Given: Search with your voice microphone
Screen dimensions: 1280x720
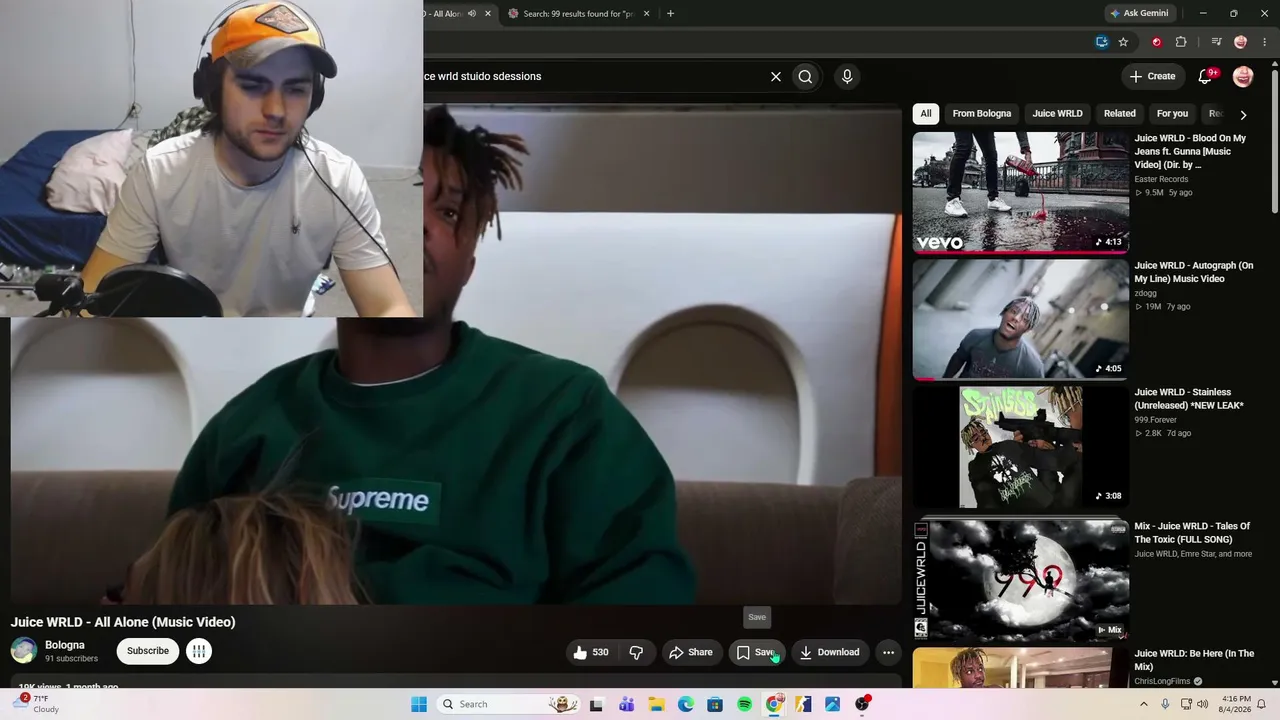Looking at the screenshot, I should pyautogui.click(x=847, y=76).
